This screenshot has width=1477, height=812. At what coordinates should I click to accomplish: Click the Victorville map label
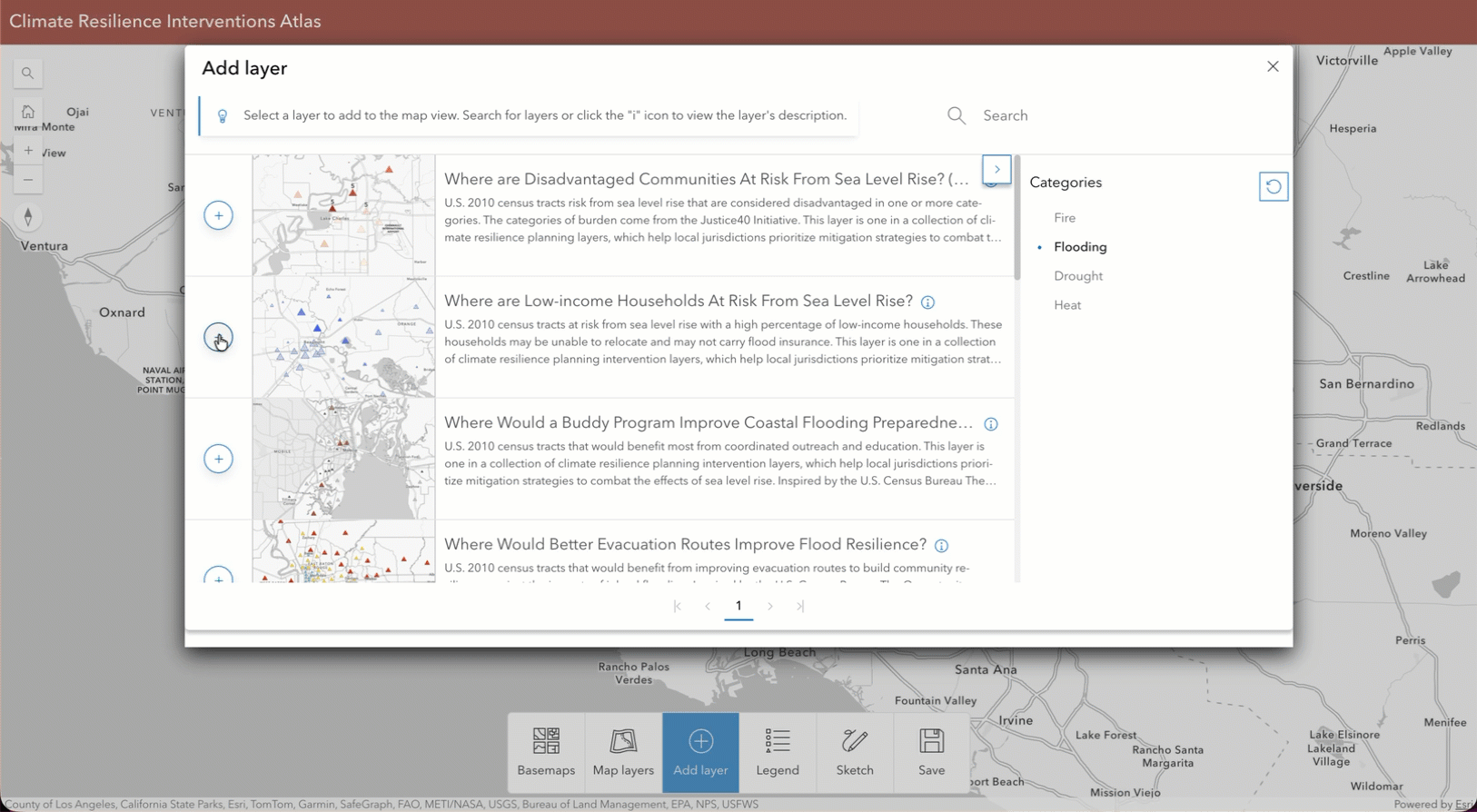pyautogui.click(x=1347, y=60)
